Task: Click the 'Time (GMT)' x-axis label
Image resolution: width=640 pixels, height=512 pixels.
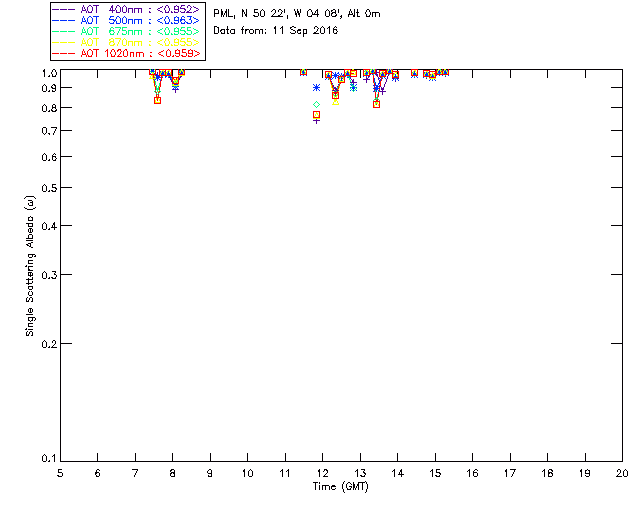Action: click(341, 487)
